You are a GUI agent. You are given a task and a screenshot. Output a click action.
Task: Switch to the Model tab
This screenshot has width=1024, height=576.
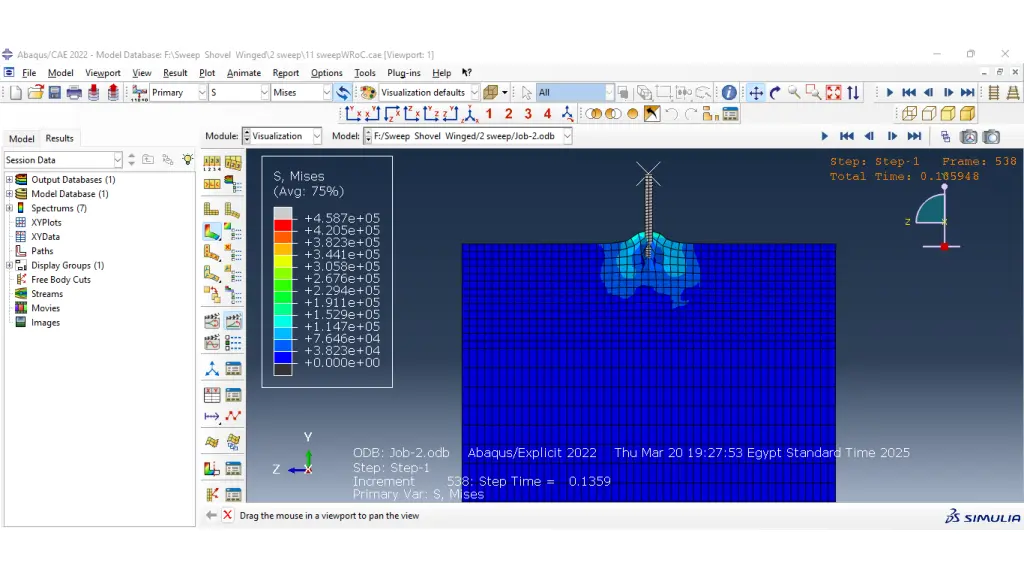(21, 138)
